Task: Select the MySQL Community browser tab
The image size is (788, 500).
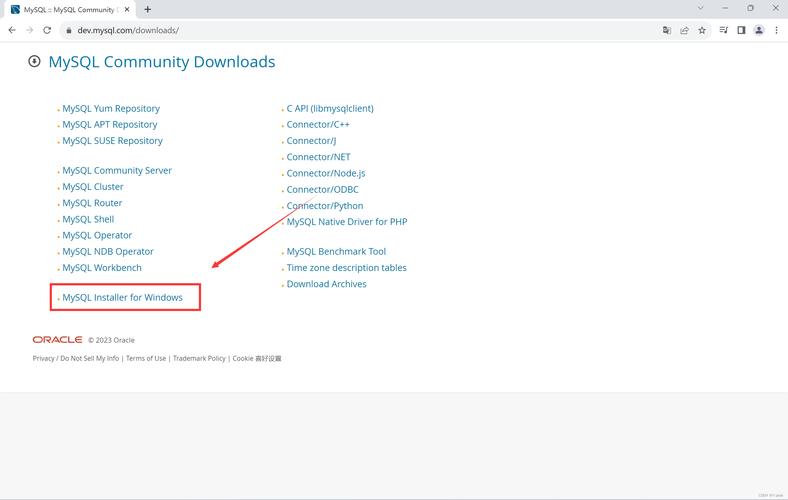Action: (69, 10)
